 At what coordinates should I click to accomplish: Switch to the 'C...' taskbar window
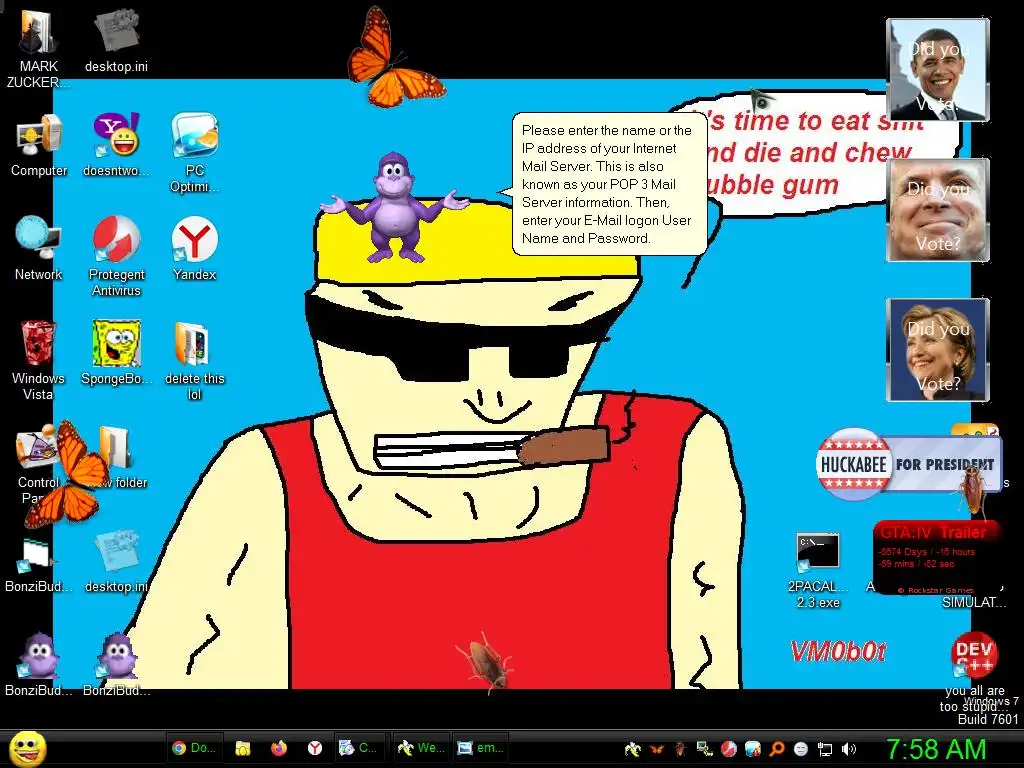pyautogui.click(x=360, y=748)
